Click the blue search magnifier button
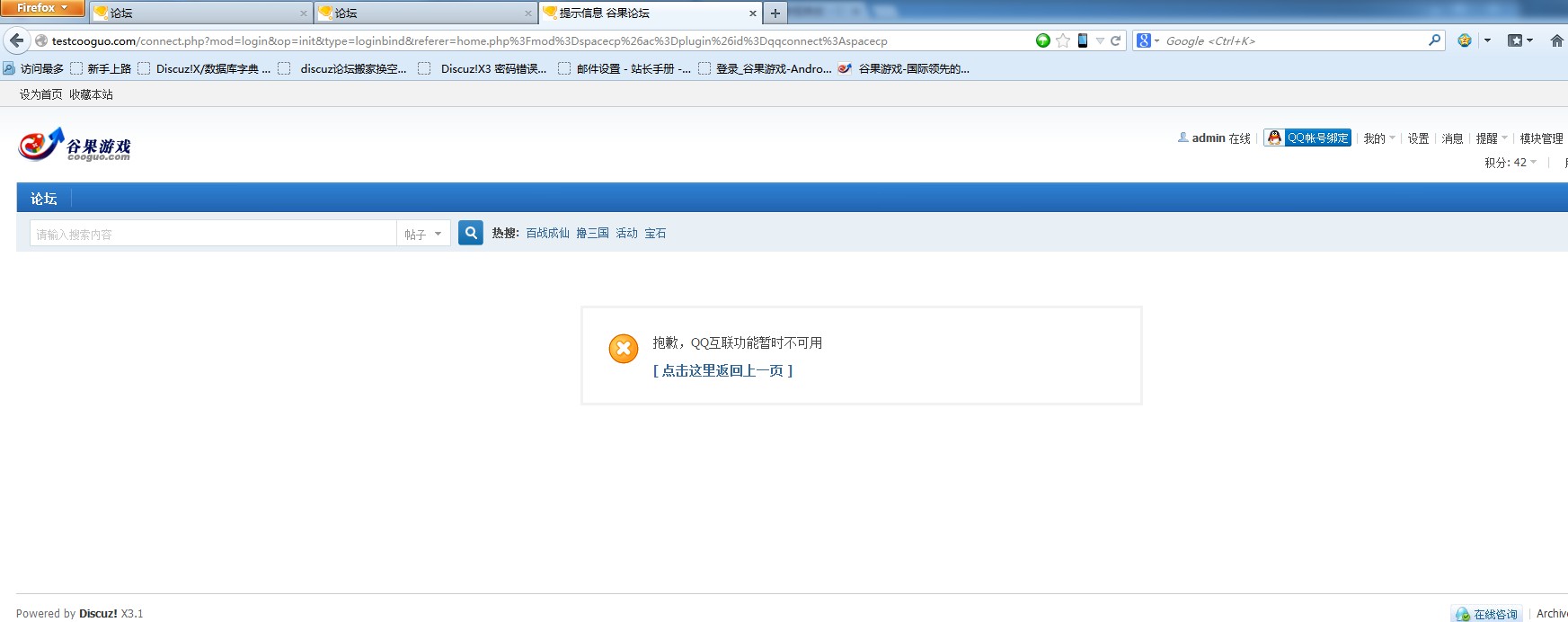The width and height of the screenshot is (1568, 622). tap(471, 233)
